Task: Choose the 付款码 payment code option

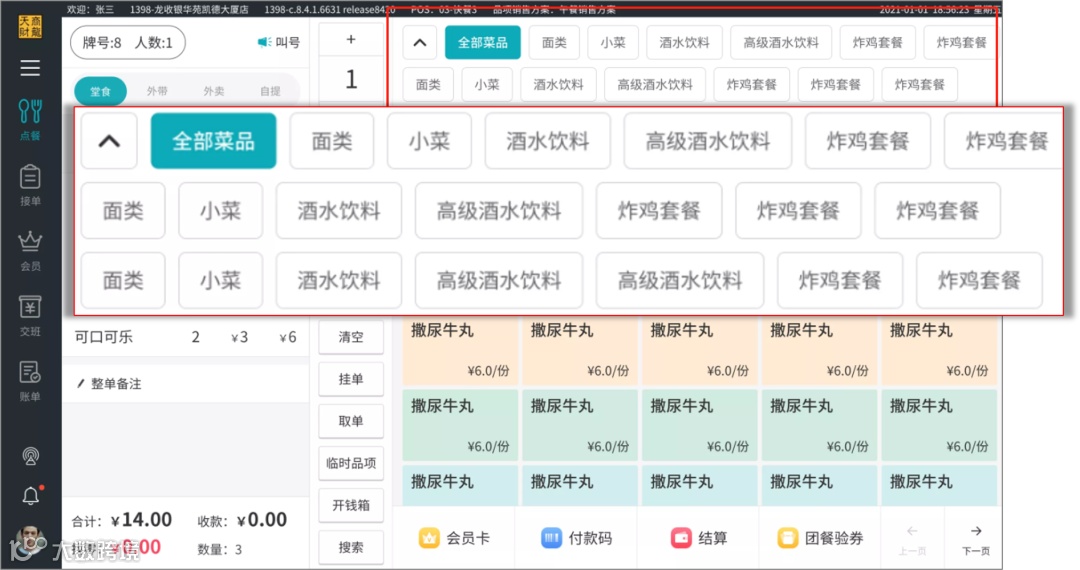Action: click(x=577, y=538)
